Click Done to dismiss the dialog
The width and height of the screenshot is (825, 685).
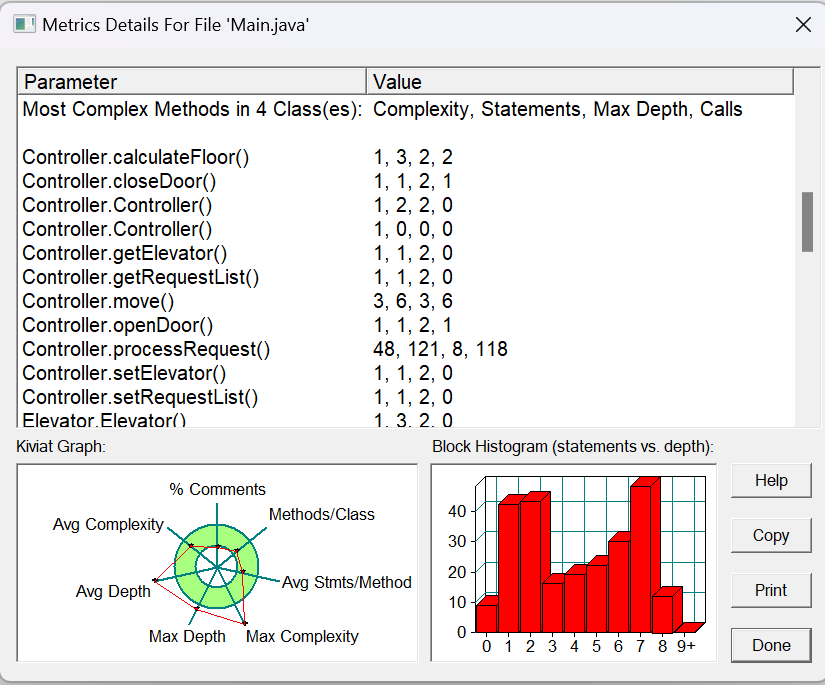pyautogui.click(x=771, y=645)
